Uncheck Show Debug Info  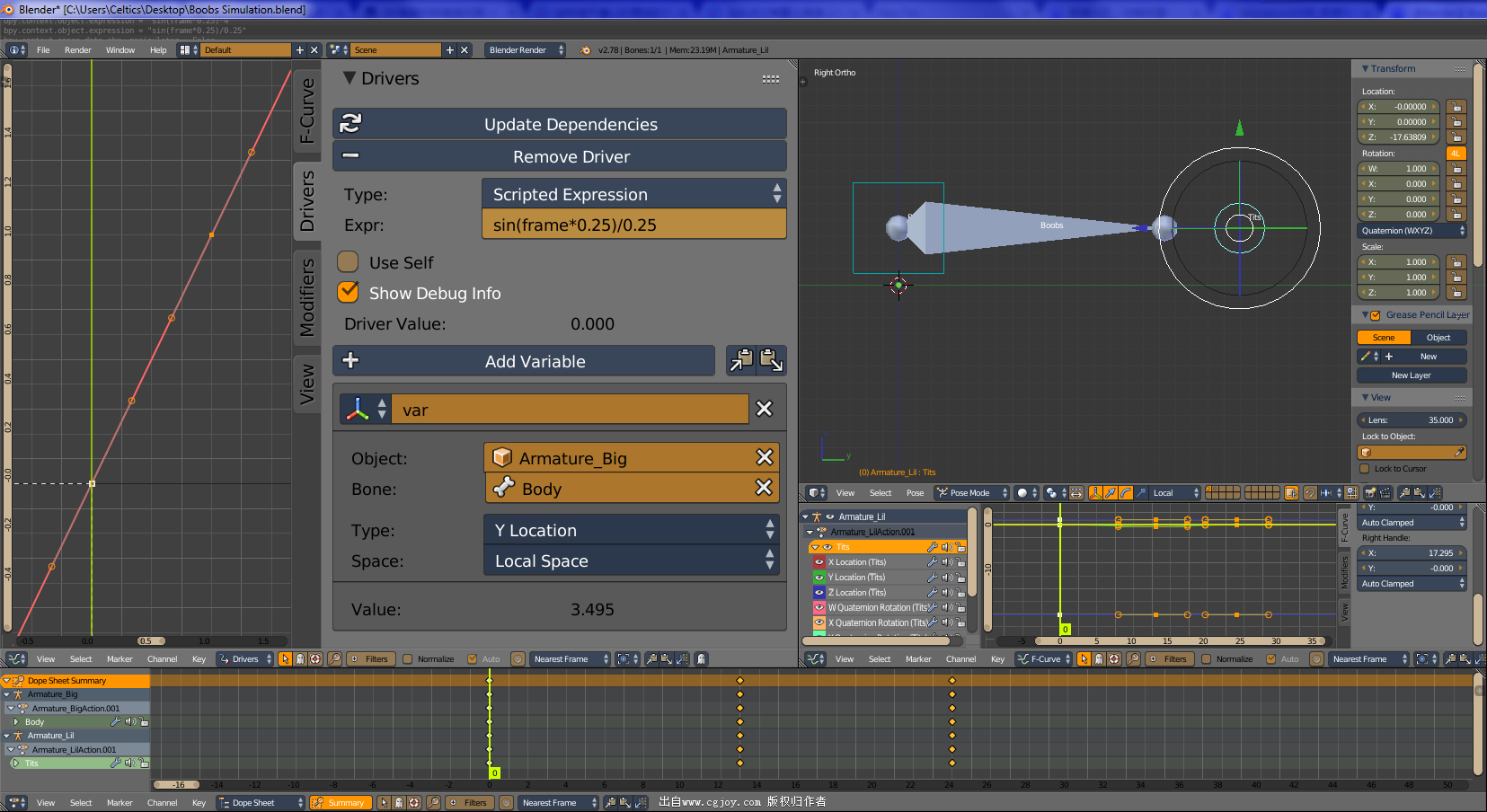349,293
